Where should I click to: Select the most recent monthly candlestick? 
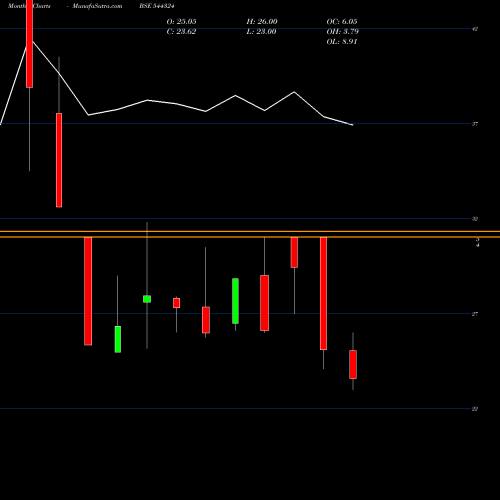coord(353,364)
